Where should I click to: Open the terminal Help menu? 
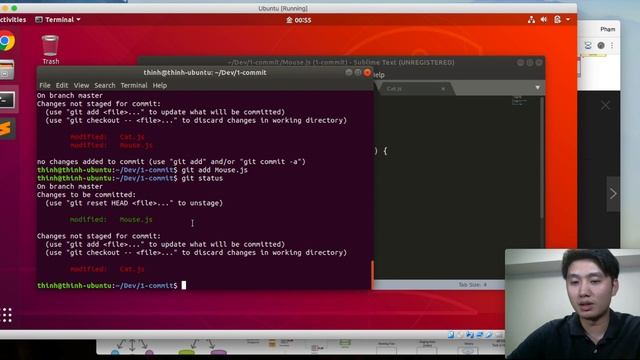(160, 85)
